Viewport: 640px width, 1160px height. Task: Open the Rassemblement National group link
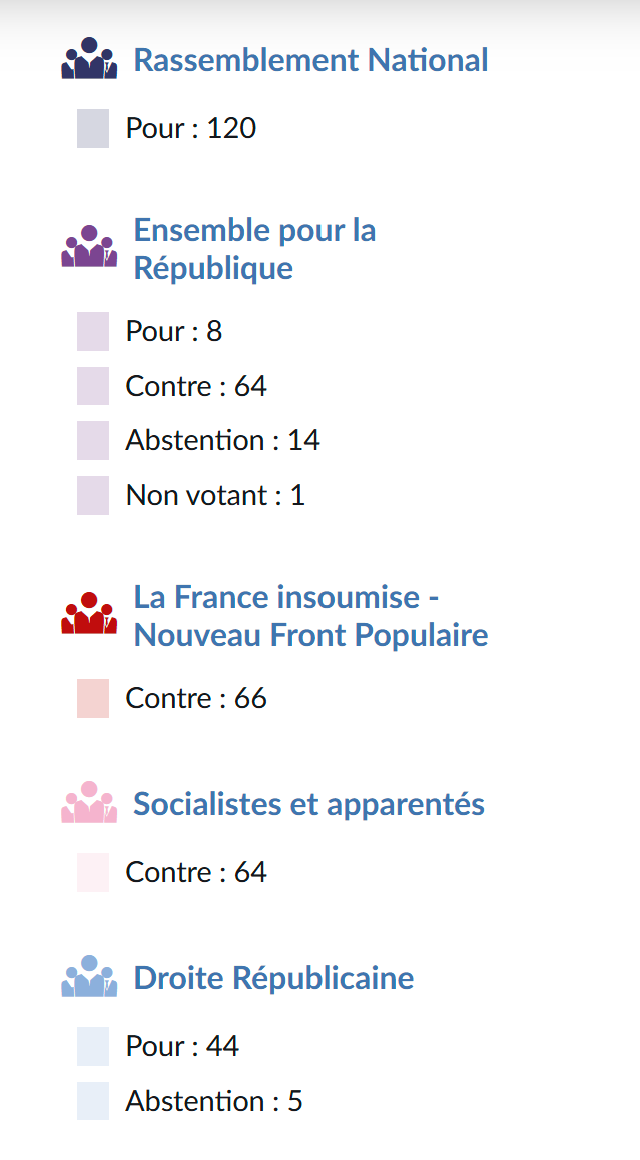tap(311, 60)
